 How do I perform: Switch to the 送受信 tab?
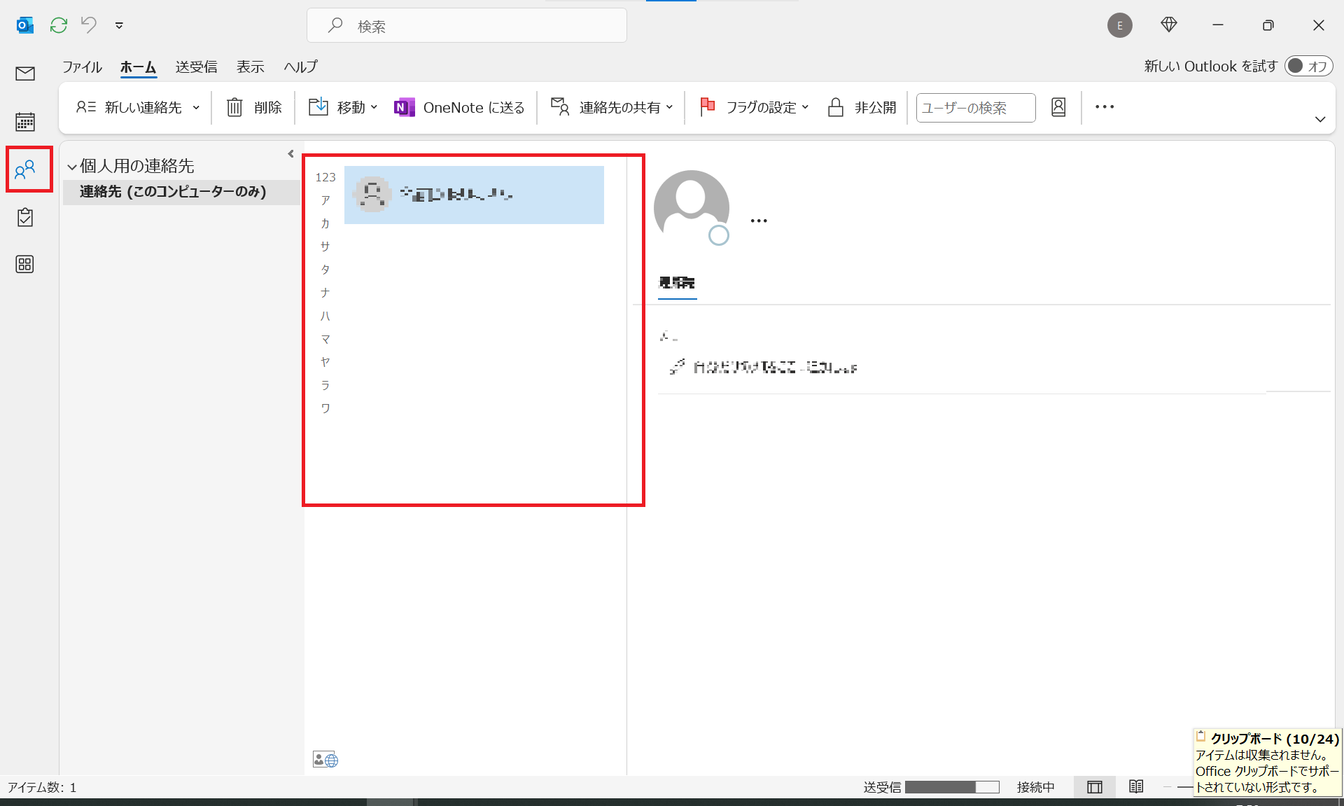(x=196, y=67)
